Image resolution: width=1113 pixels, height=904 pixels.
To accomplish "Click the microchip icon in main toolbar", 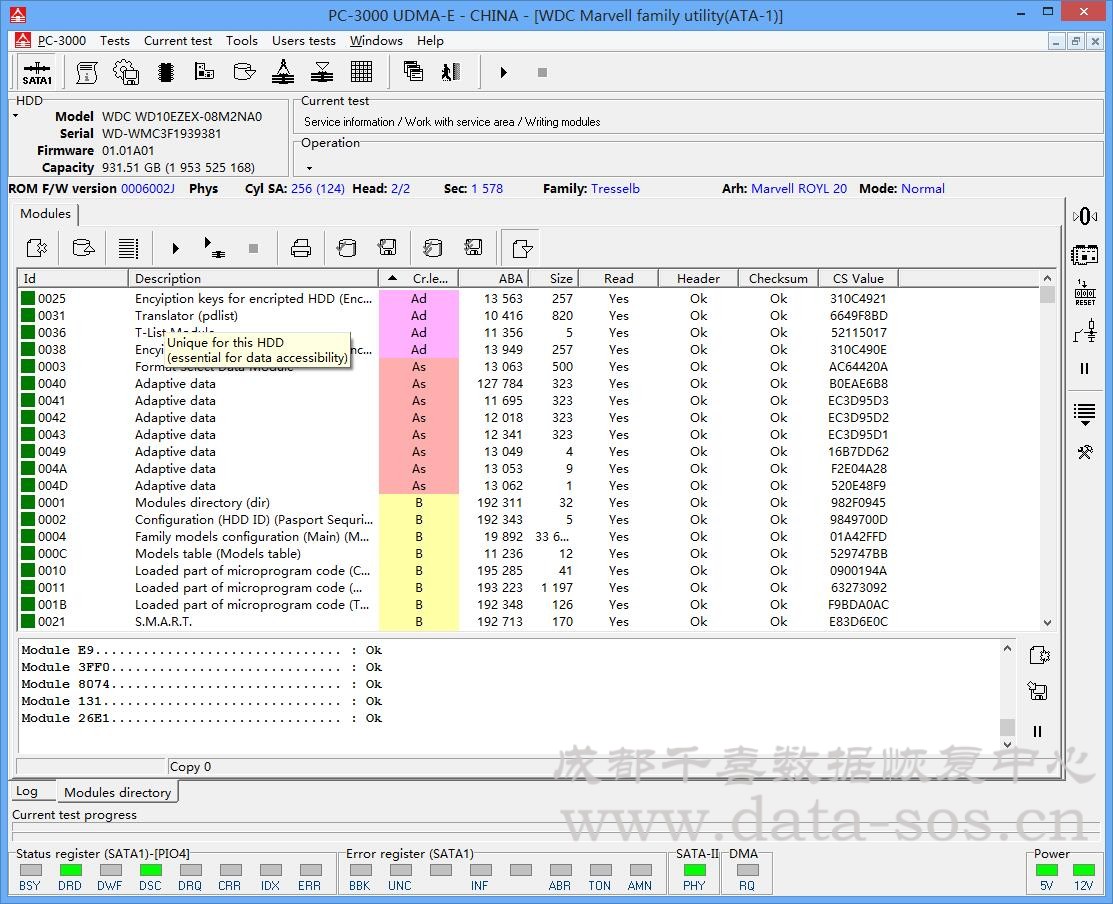I will (165, 72).
